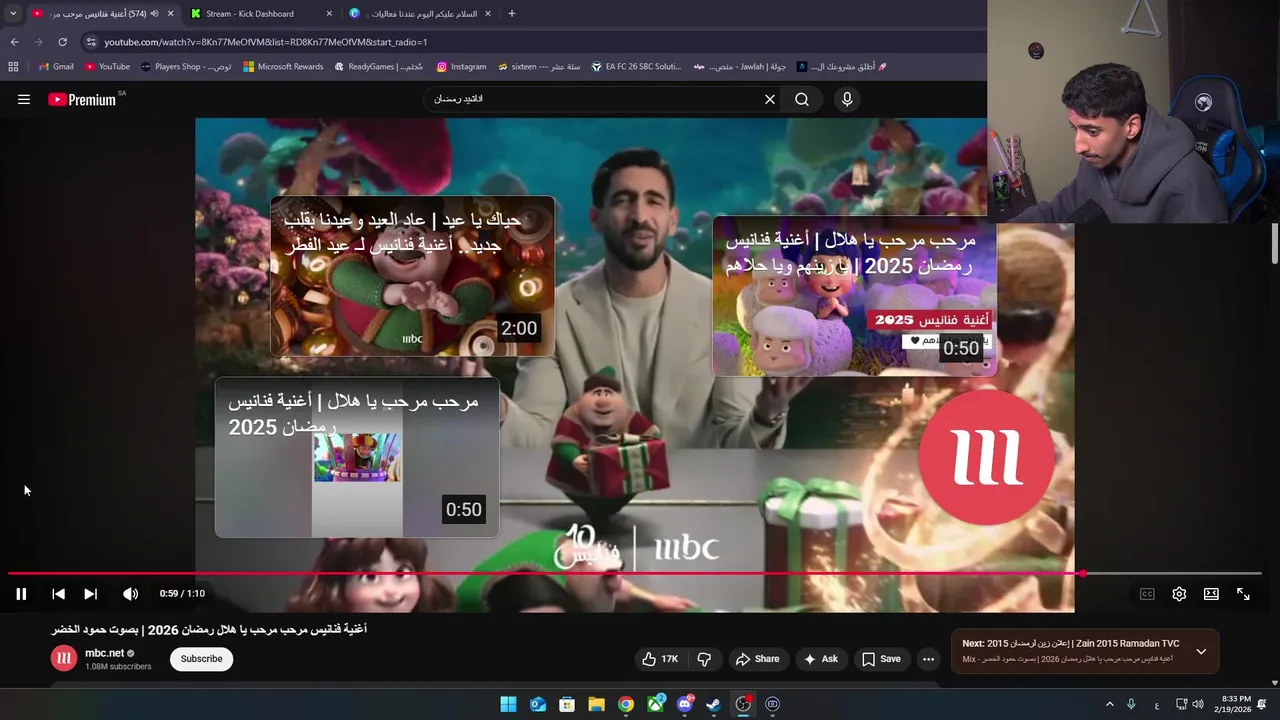The image size is (1280, 720).
Task: Open Xbox app from taskbar
Action: 655,704
